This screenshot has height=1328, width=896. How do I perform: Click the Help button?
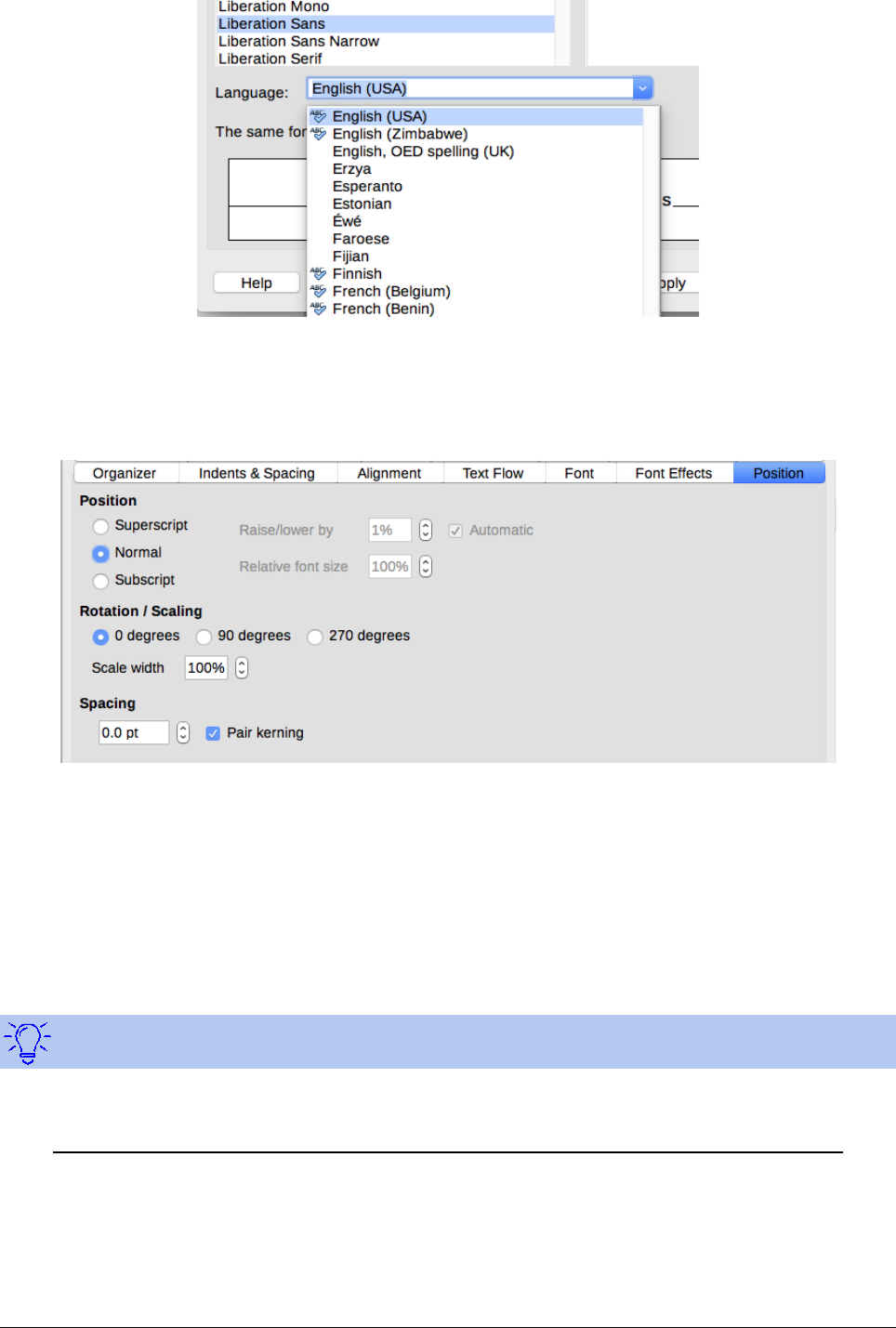click(x=257, y=283)
